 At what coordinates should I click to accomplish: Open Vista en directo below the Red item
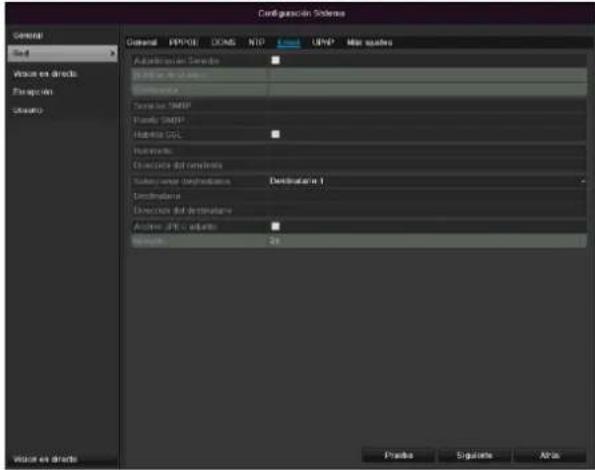[x=45, y=74]
